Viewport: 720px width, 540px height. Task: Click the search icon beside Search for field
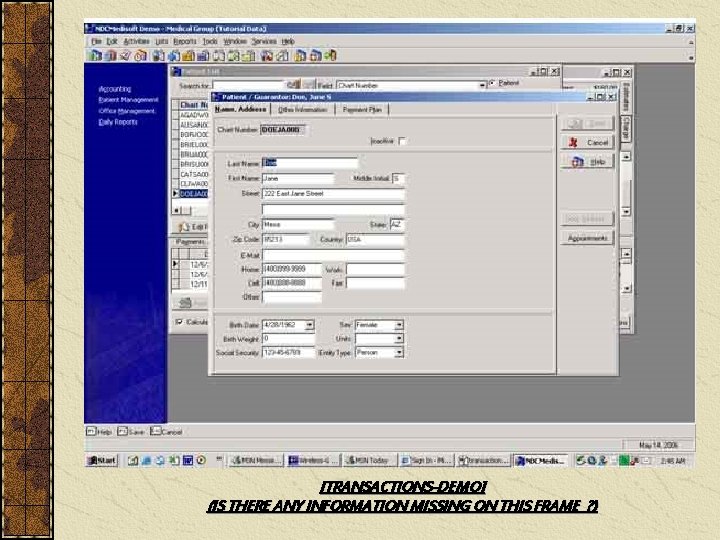[294, 85]
